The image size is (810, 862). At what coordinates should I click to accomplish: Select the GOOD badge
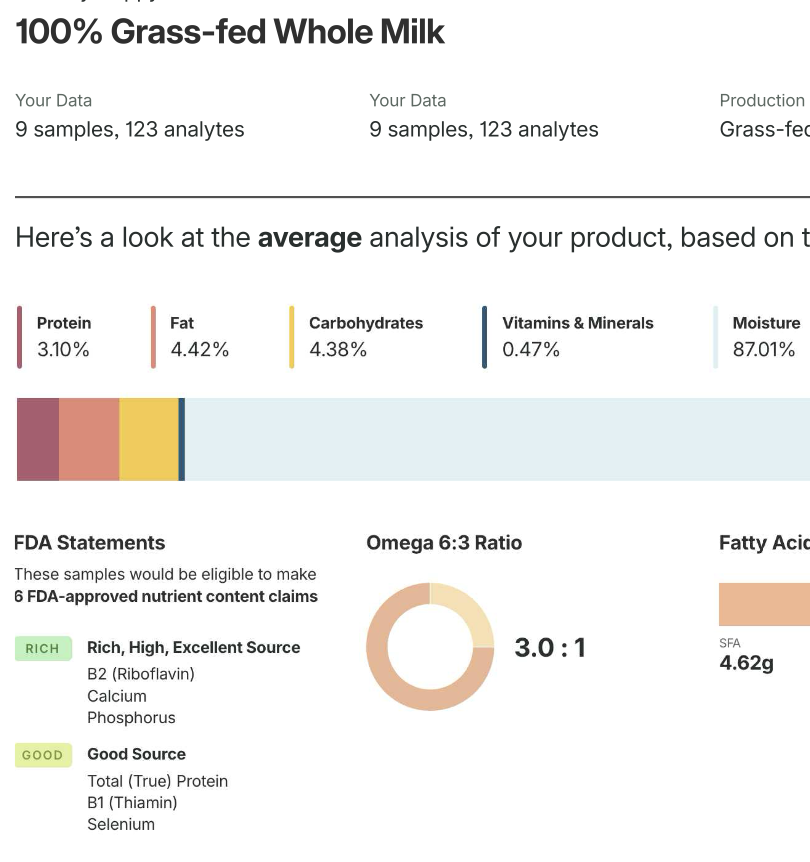[x=42, y=755]
